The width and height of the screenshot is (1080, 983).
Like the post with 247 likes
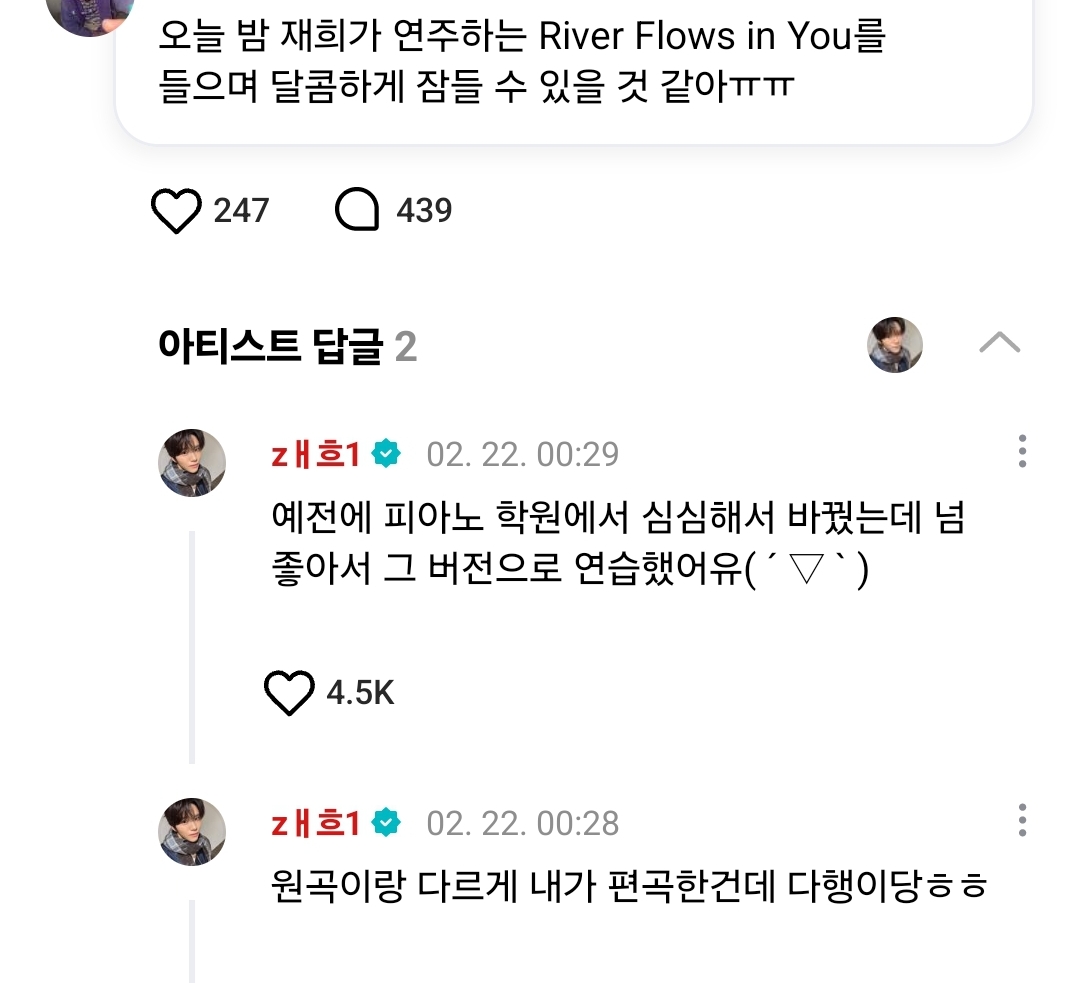[x=176, y=211]
